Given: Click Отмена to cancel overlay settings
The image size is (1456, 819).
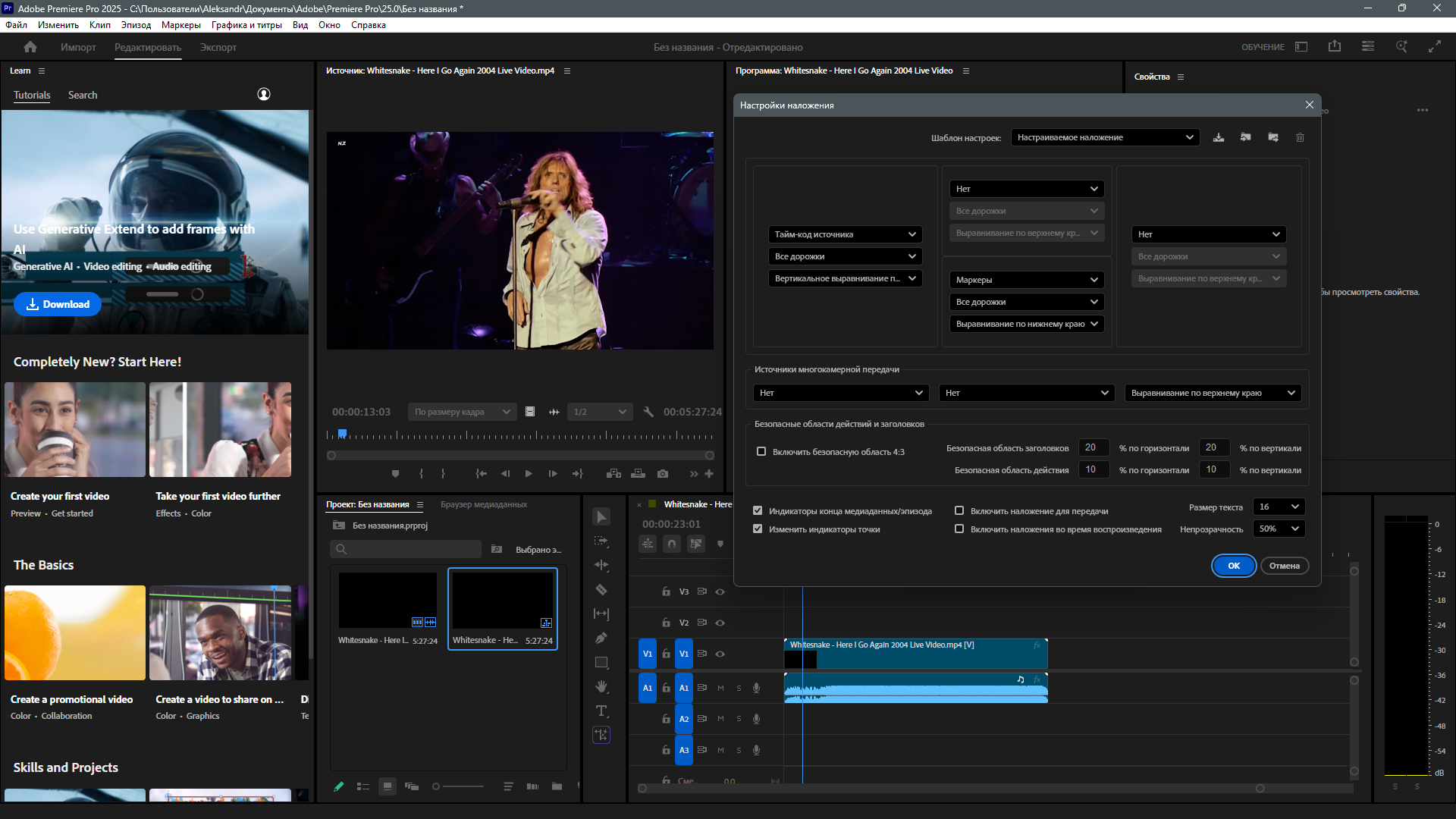Looking at the screenshot, I should pyautogui.click(x=1285, y=566).
